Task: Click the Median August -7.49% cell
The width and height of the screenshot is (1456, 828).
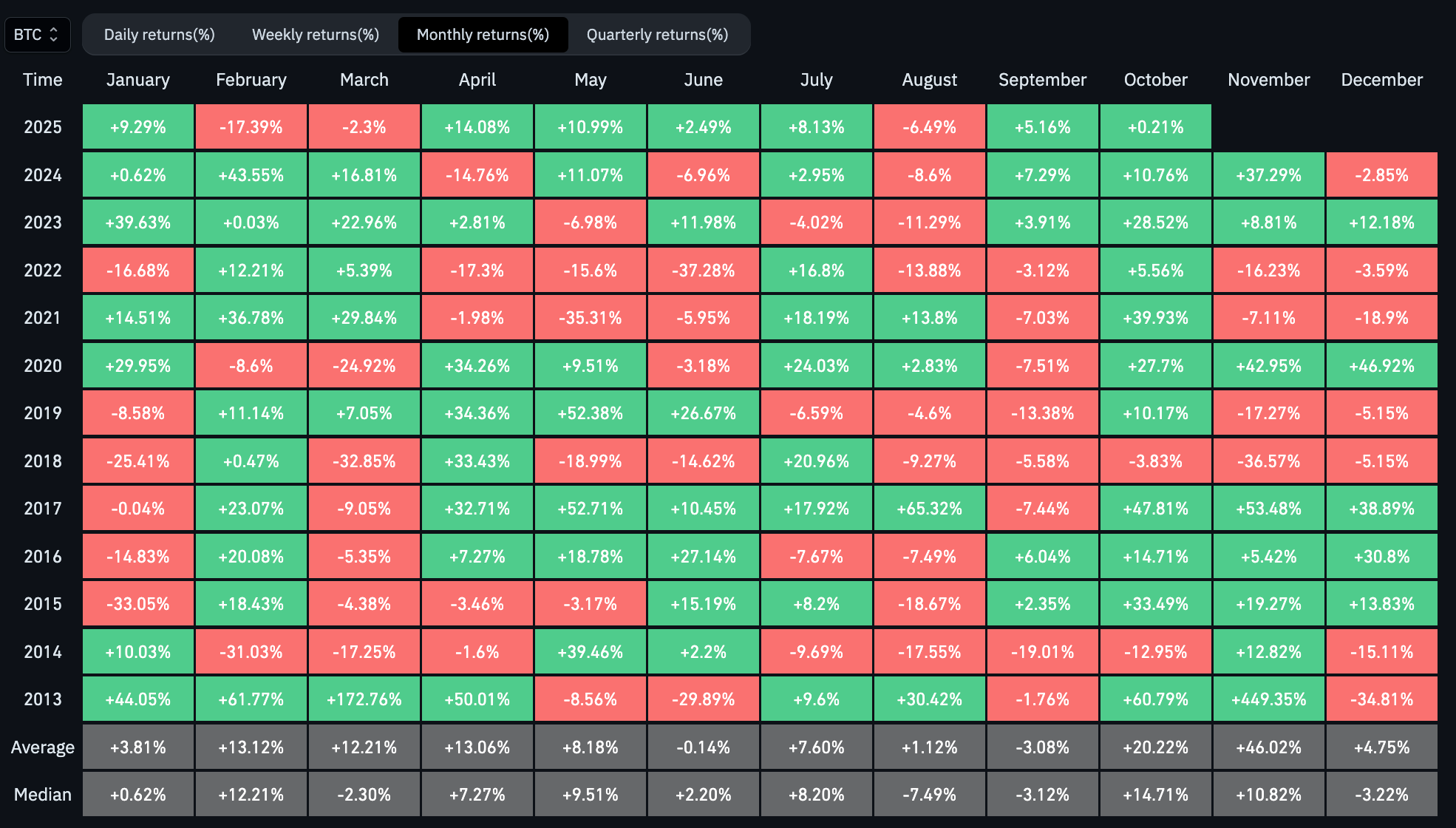Action: coord(929,795)
